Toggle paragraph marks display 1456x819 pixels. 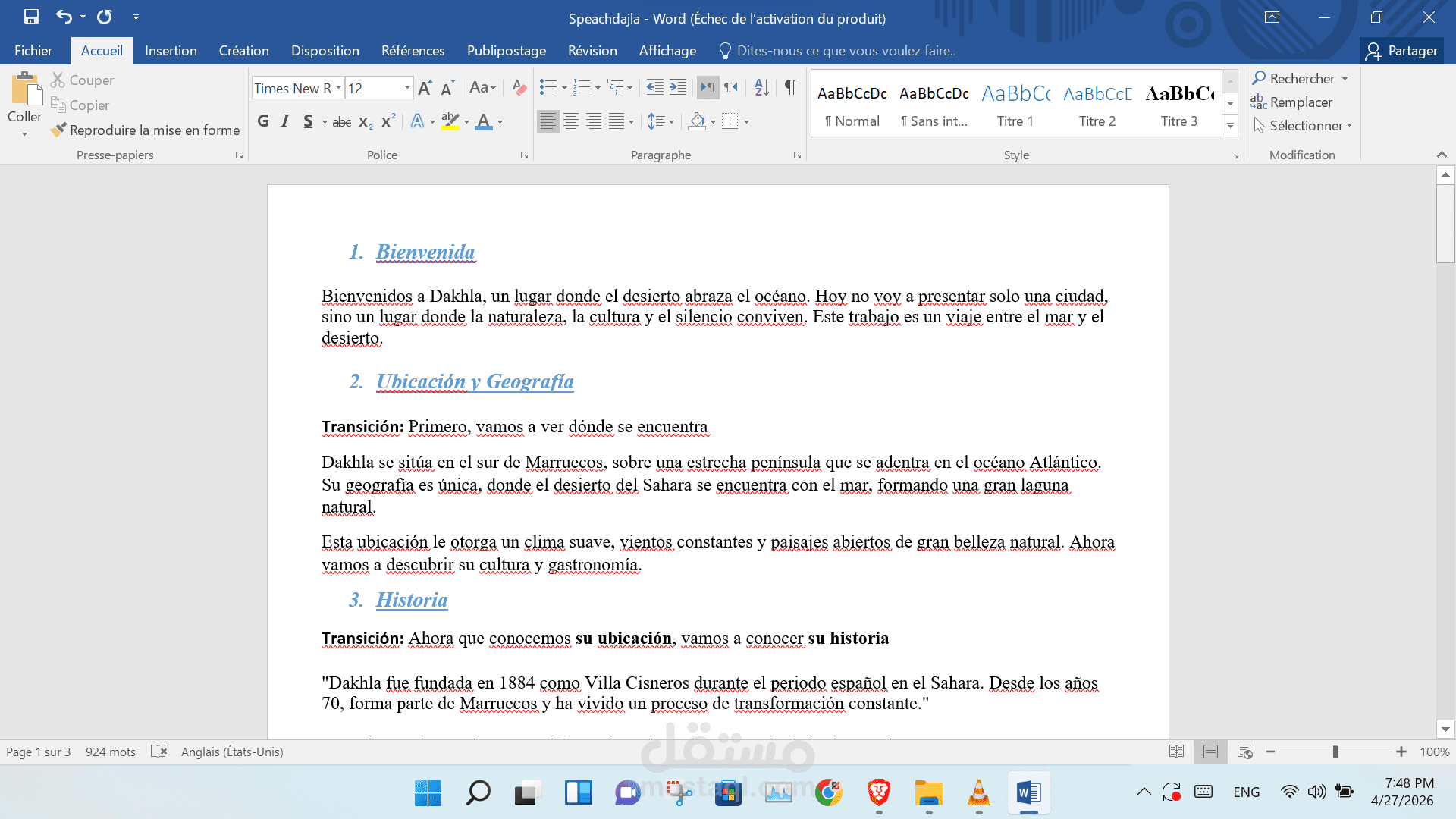tap(790, 88)
